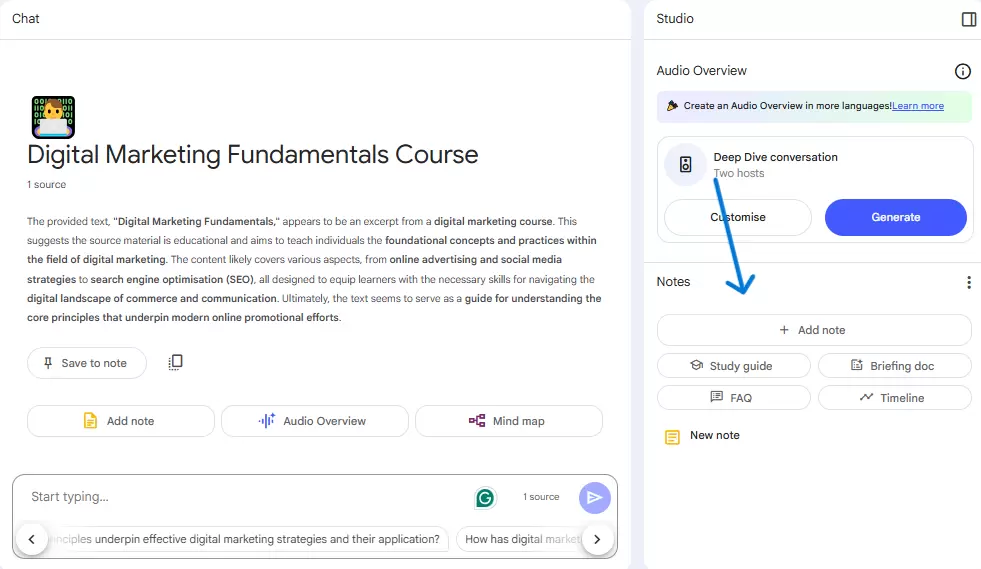
Task: Click the notebook emoji avatar
Action: pos(53,117)
